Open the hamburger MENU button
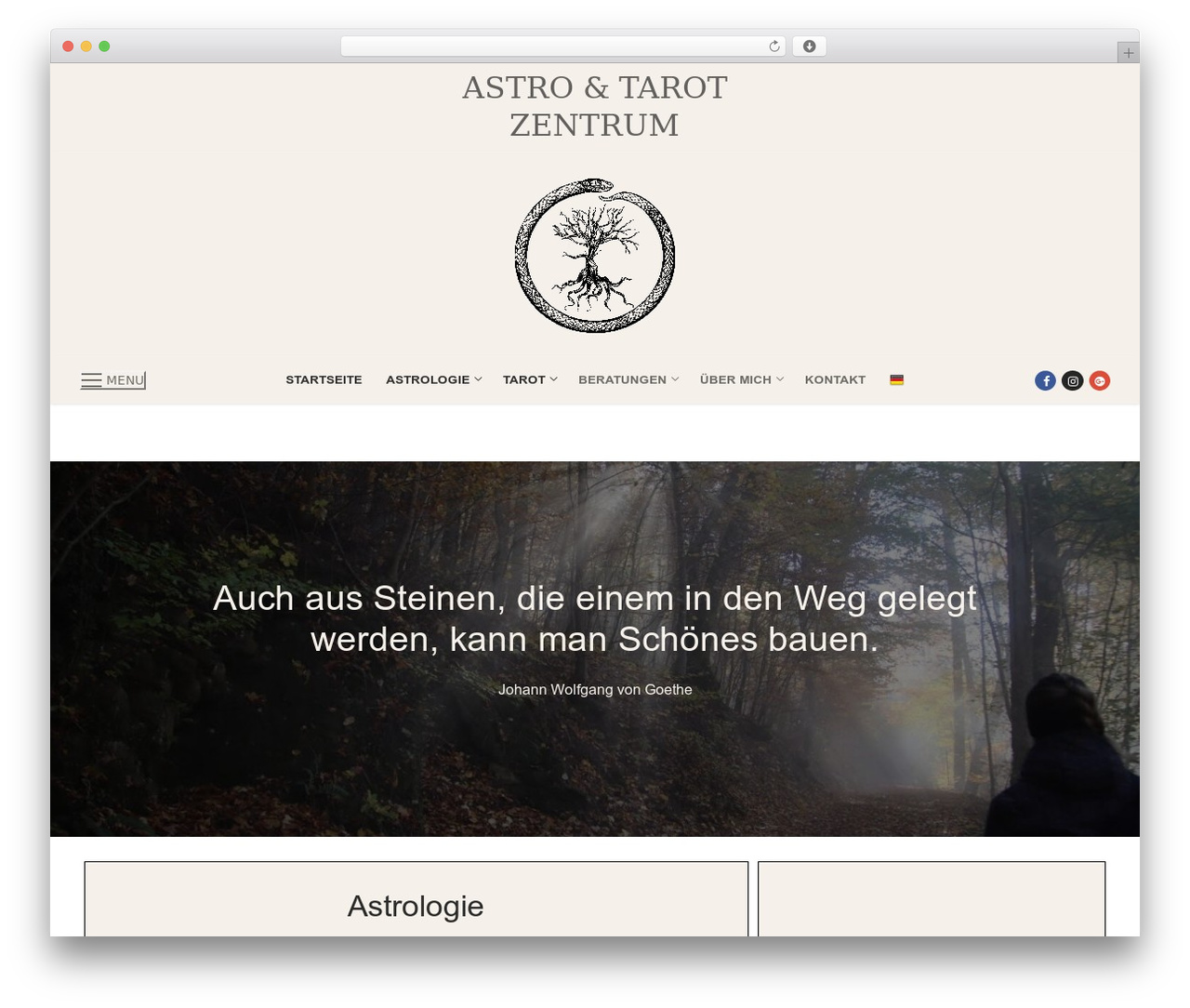Screen dimensions: 1190x1008 tap(113, 380)
